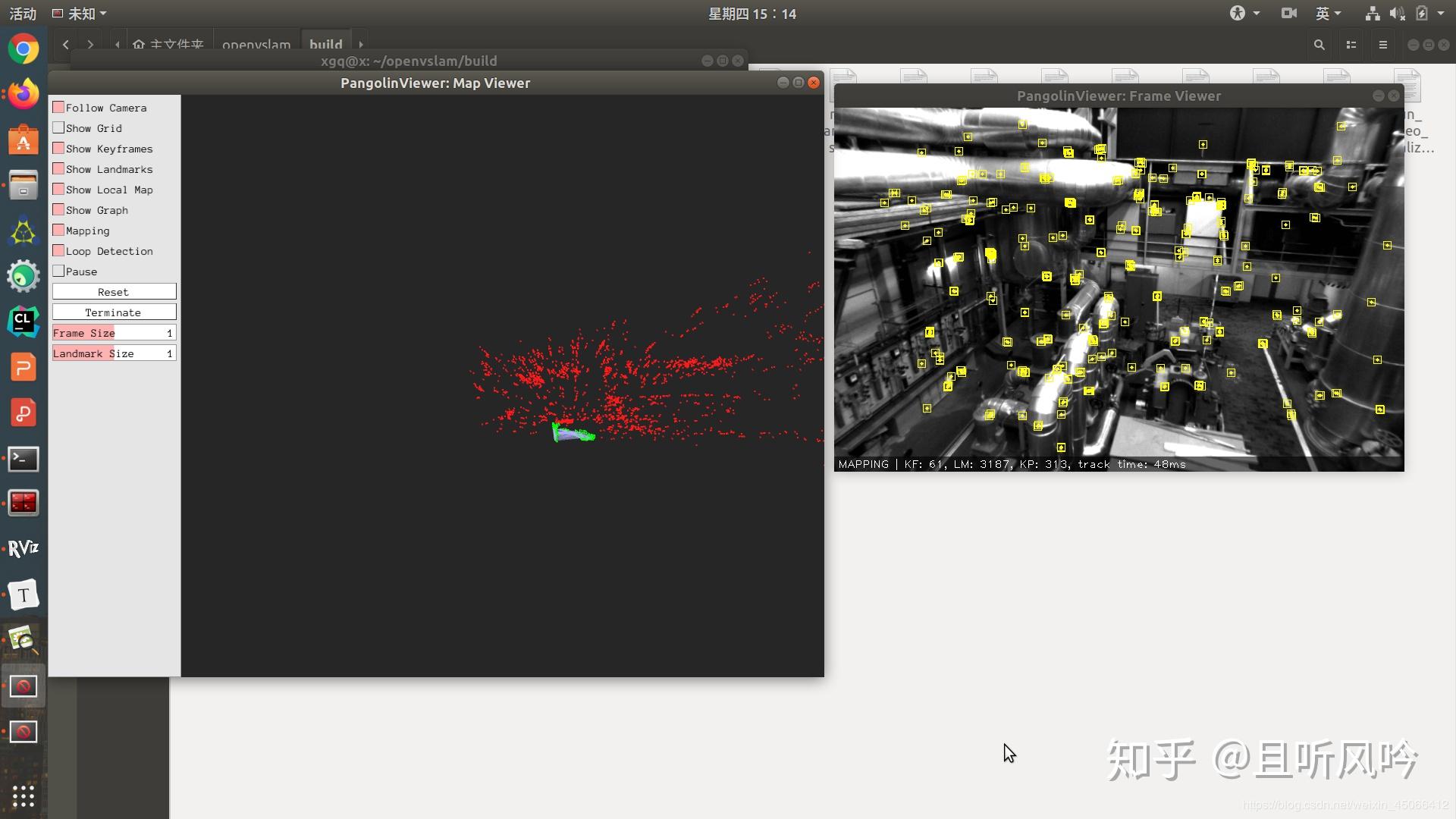The image size is (1456, 819).
Task: Click the 活动 Activities menu
Action: click(x=23, y=14)
